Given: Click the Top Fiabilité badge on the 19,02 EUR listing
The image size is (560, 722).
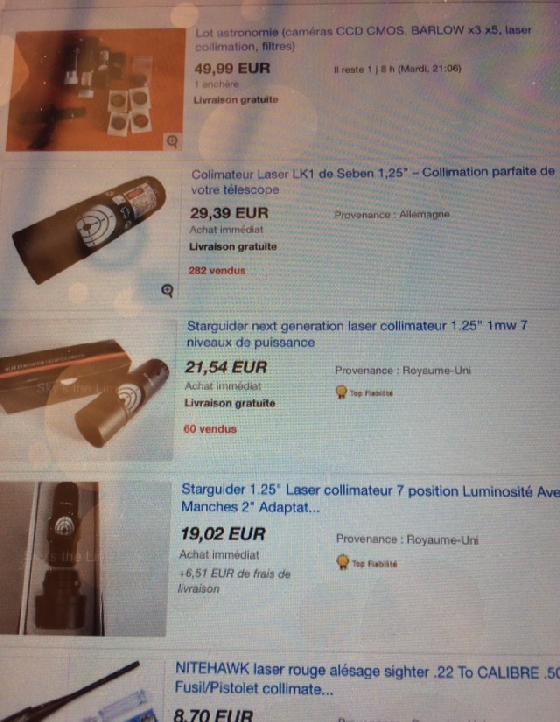Looking at the screenshot, I should pyautogui.click(x=367, y=563).
